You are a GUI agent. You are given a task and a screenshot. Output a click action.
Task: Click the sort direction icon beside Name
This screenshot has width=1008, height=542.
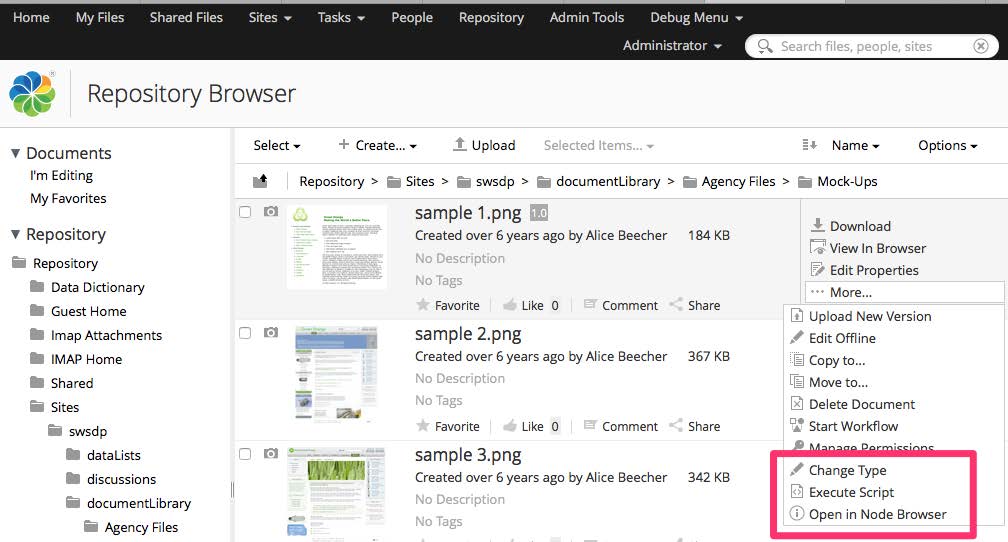(x=810, y=146)
